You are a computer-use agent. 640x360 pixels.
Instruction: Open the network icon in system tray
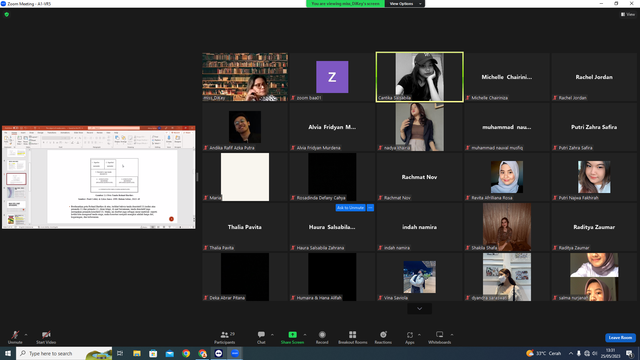(x=587, y=353)
